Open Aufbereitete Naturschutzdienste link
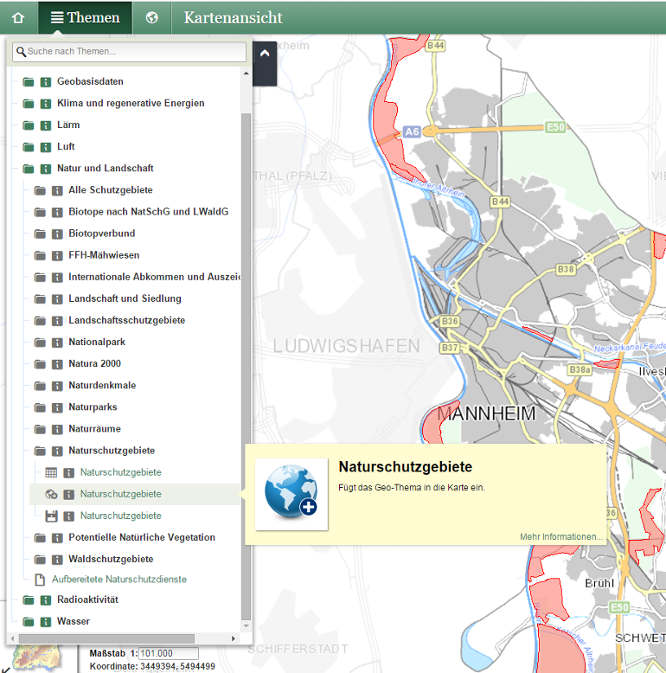Image resolution: width=666 pixels, height=673 pixels. 119,579
